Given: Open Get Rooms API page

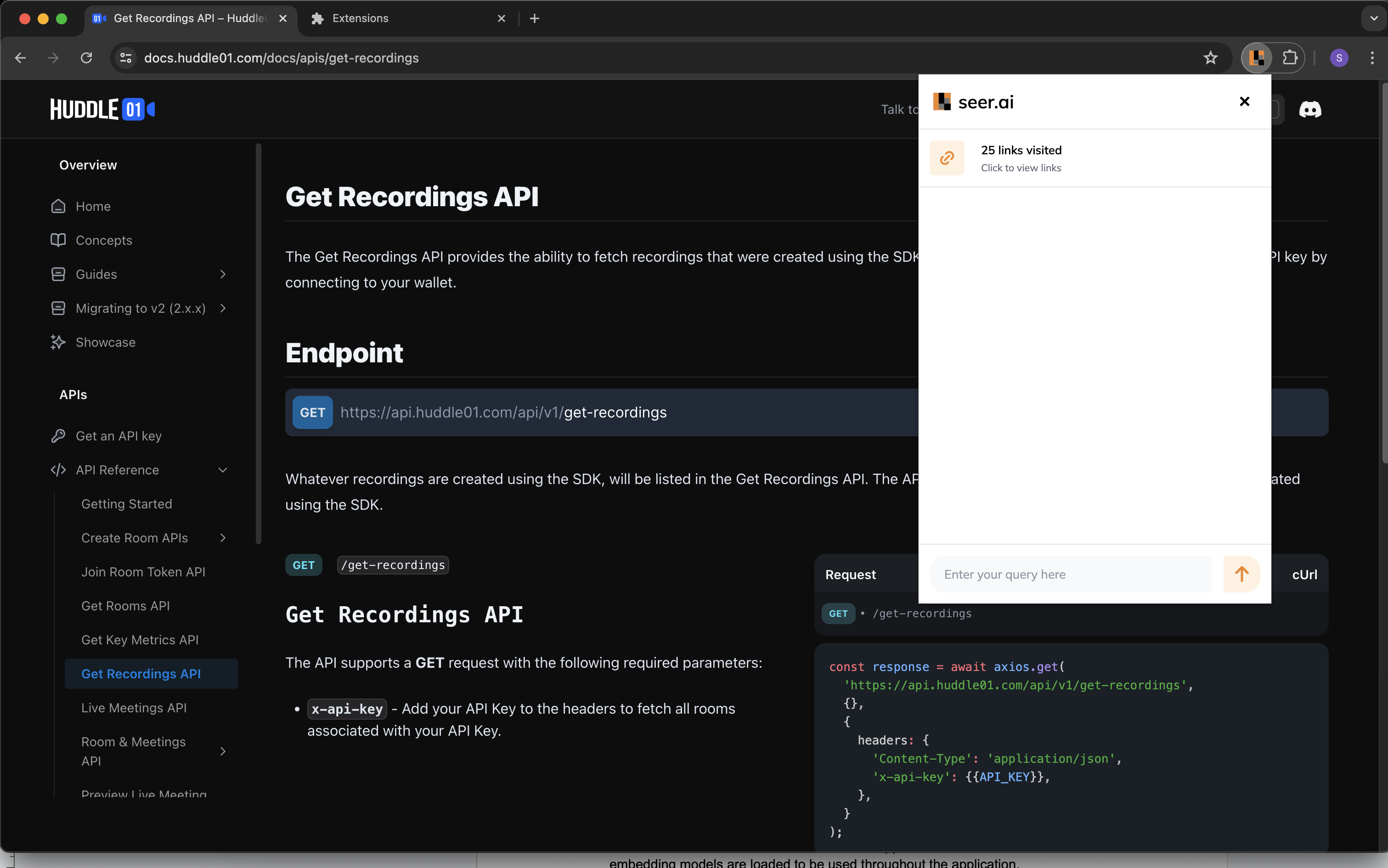Looking at the screenshot, I should click(125, 606).
